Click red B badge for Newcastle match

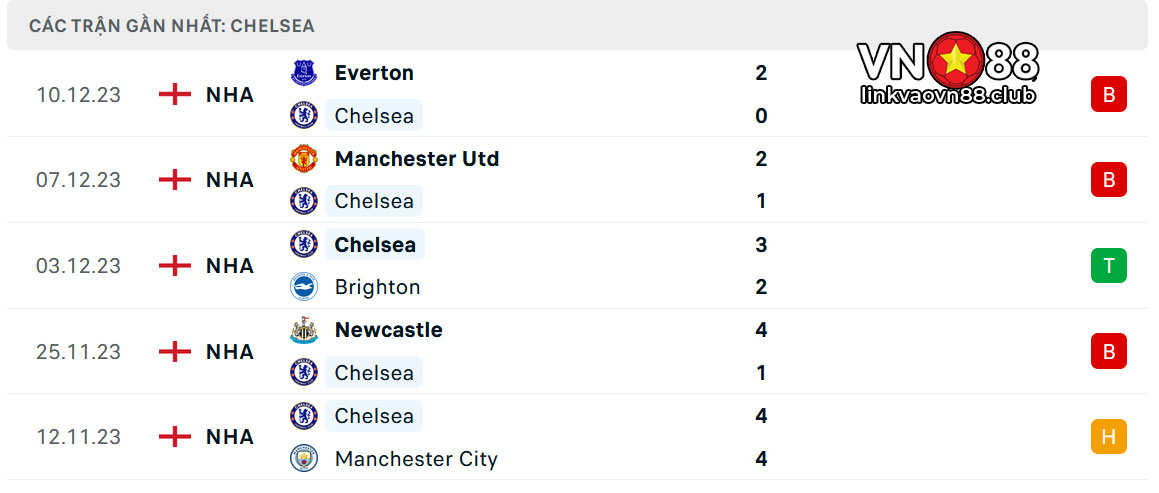point(1109,351)
